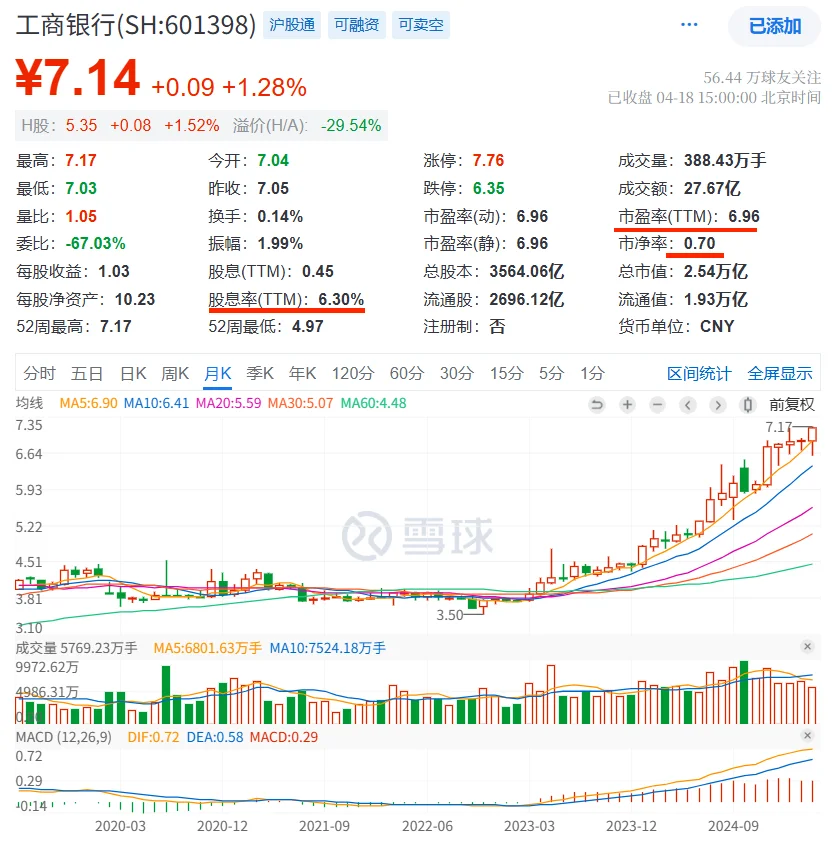Switch to the 1分 chart tab
Screen dimensions: 834x845
(592, 373)
